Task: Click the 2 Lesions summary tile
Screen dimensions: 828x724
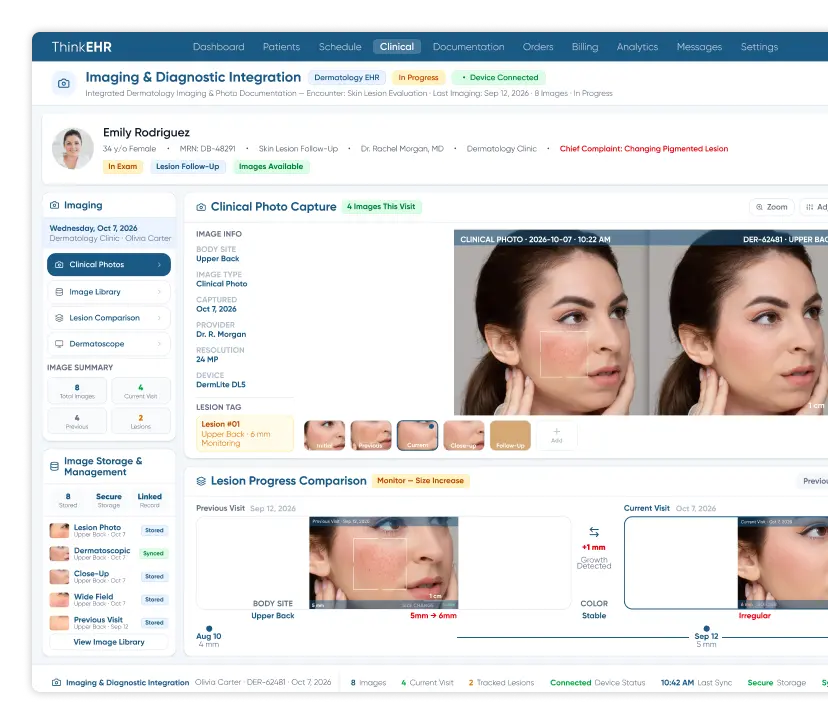Action: (140, 421)
